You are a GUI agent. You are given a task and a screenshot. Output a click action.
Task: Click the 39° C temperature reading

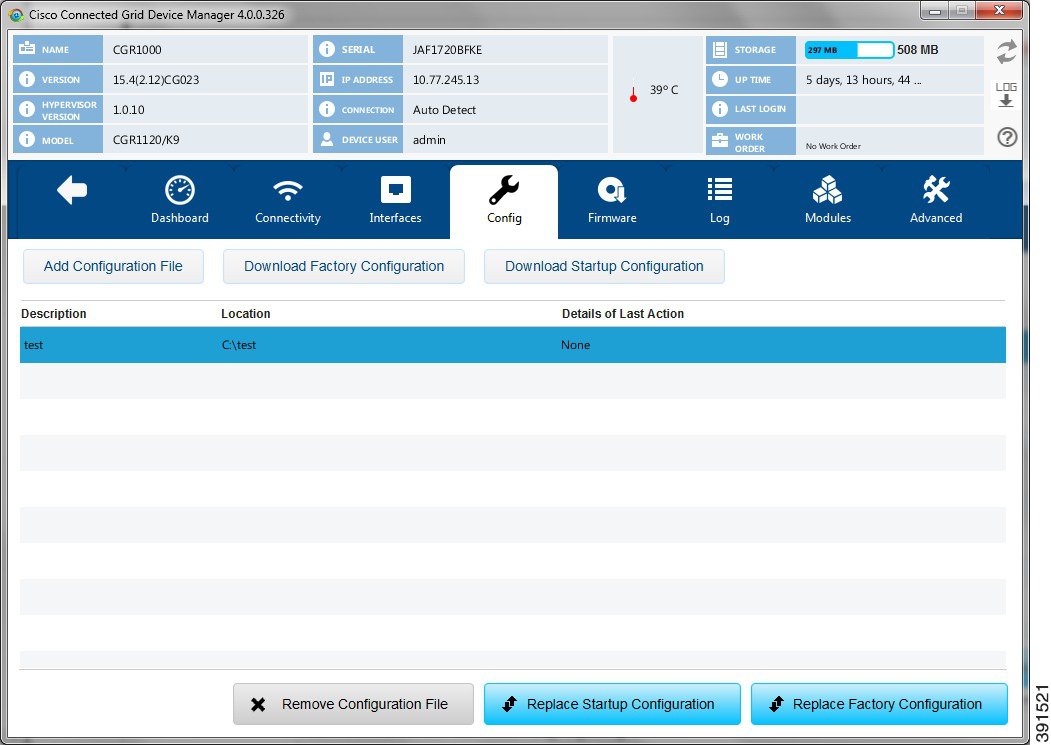(x=664, y=90)
